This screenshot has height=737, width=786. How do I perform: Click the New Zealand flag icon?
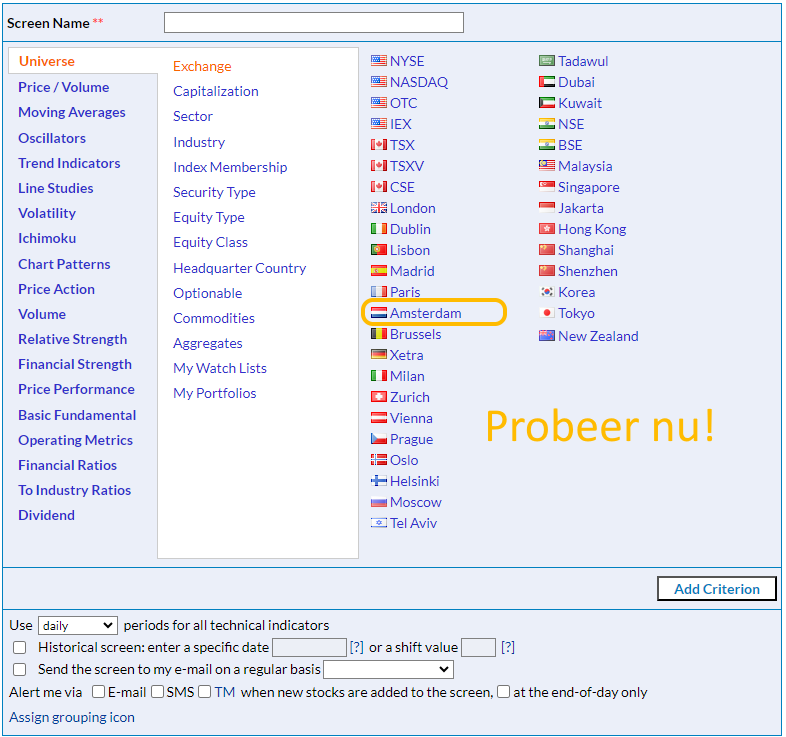coord(546,336)
